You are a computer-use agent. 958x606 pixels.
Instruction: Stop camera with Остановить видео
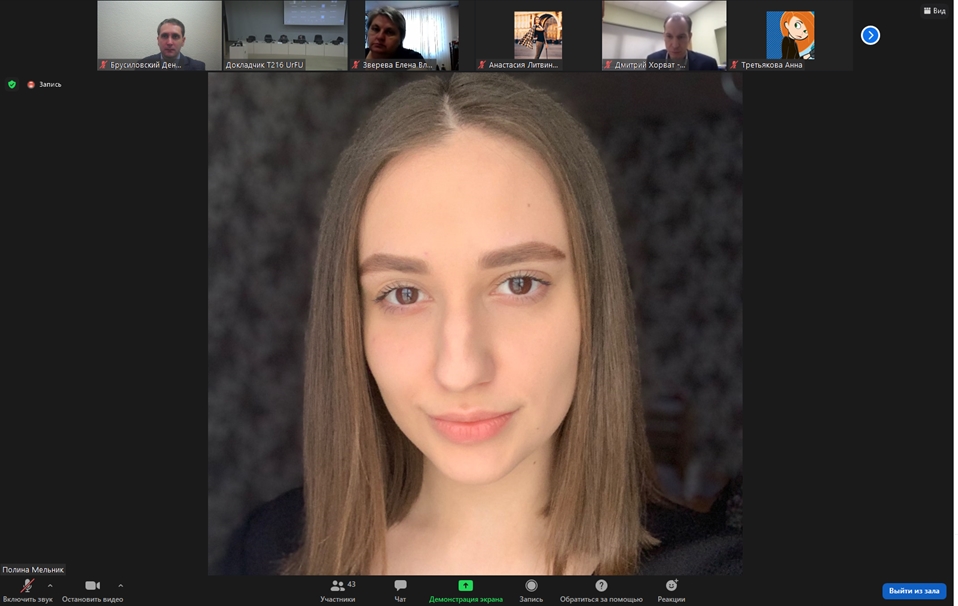pyautogui.click(x=92, y=591)
